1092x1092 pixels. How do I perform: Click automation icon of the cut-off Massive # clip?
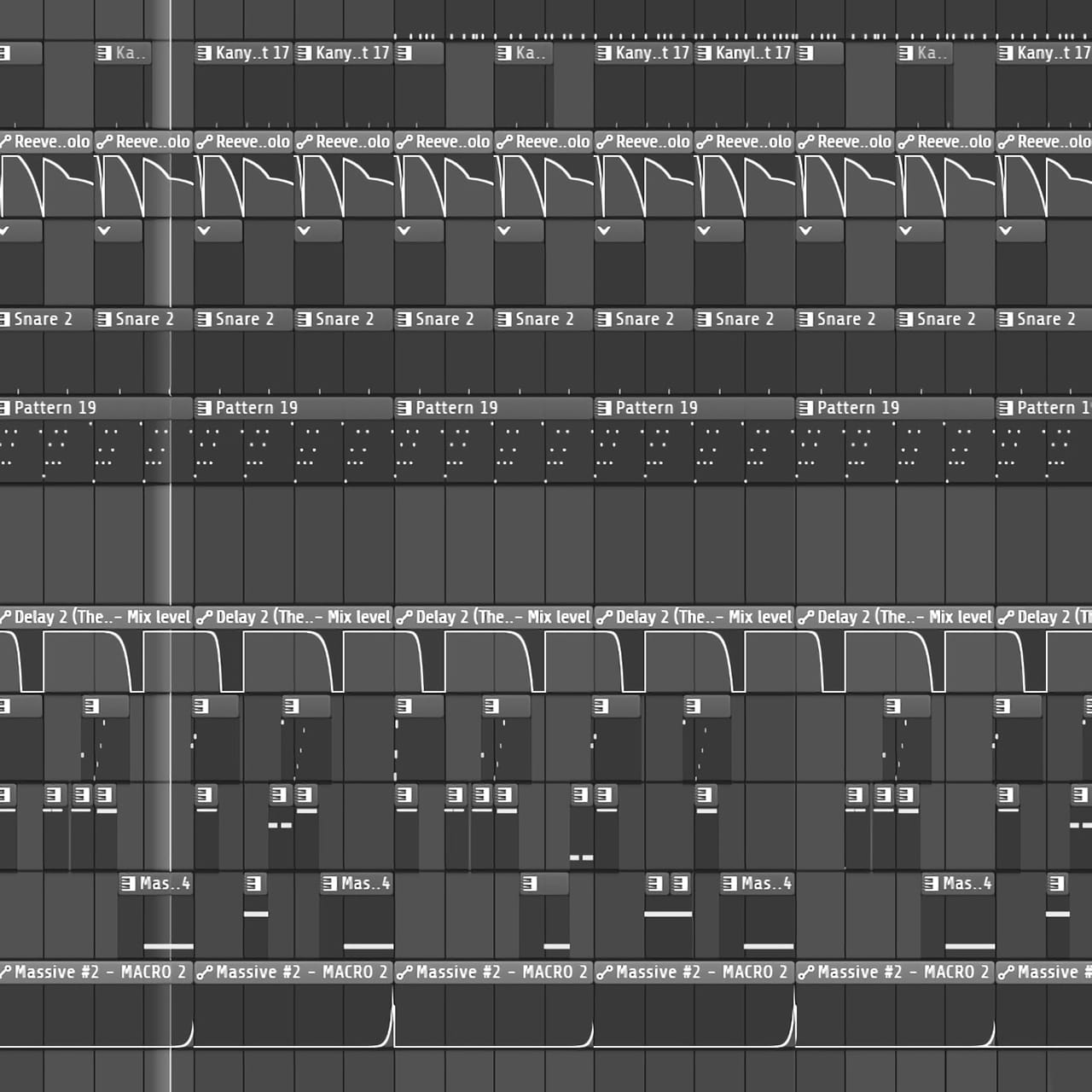[1007, 973]
